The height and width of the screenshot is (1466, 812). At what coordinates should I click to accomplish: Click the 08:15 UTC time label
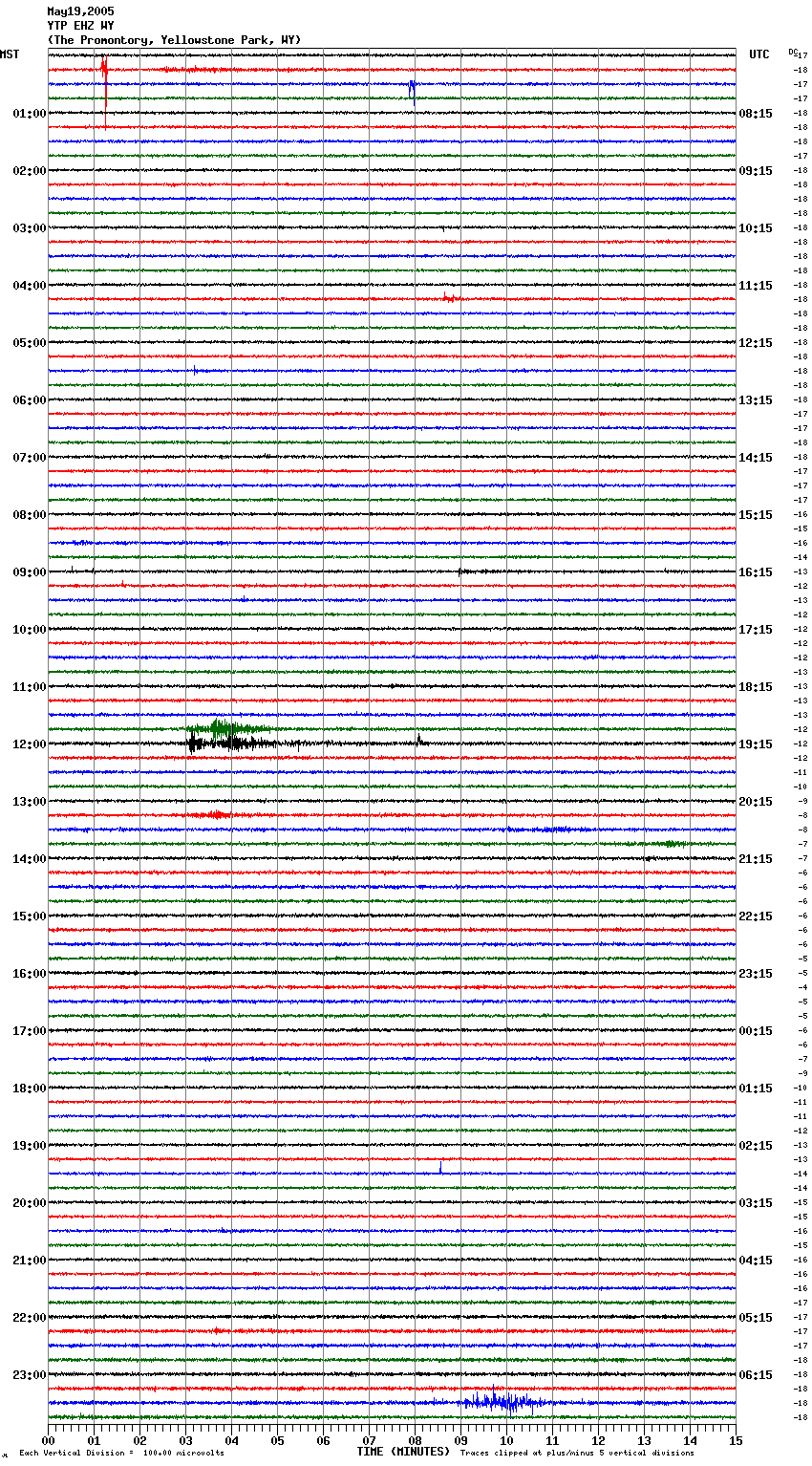click(x=756, y=114)
